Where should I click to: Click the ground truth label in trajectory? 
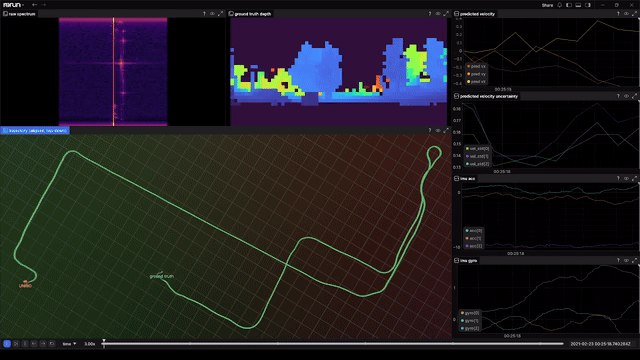tap(162, 276)
